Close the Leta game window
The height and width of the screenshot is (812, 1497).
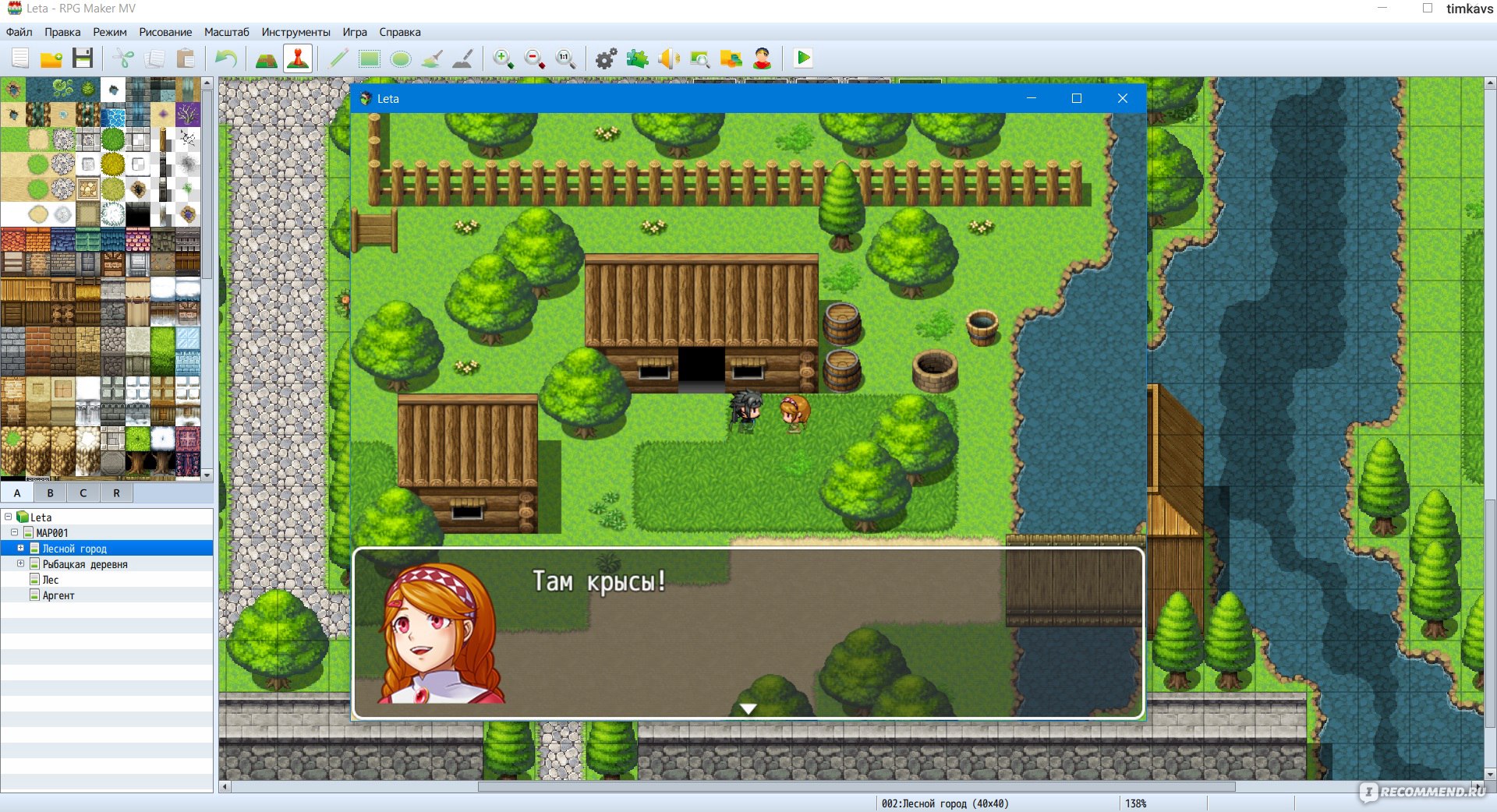click(x=1123, y=98)
